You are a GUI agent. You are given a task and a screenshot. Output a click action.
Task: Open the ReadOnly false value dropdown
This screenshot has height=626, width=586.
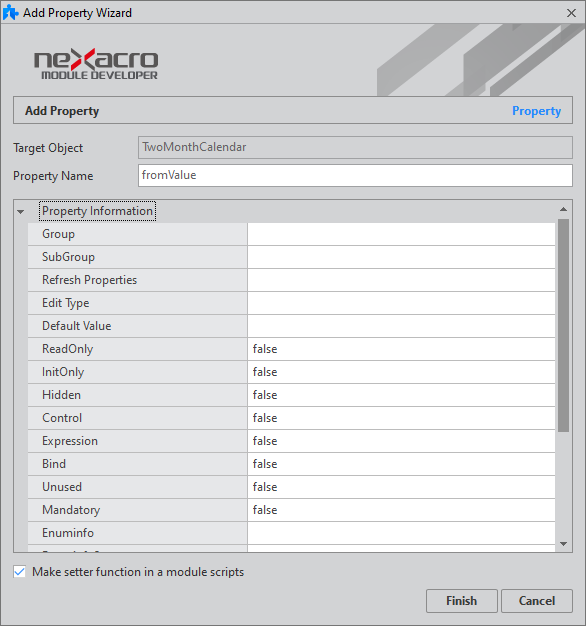pyautogui.click(x=401, y=349)
